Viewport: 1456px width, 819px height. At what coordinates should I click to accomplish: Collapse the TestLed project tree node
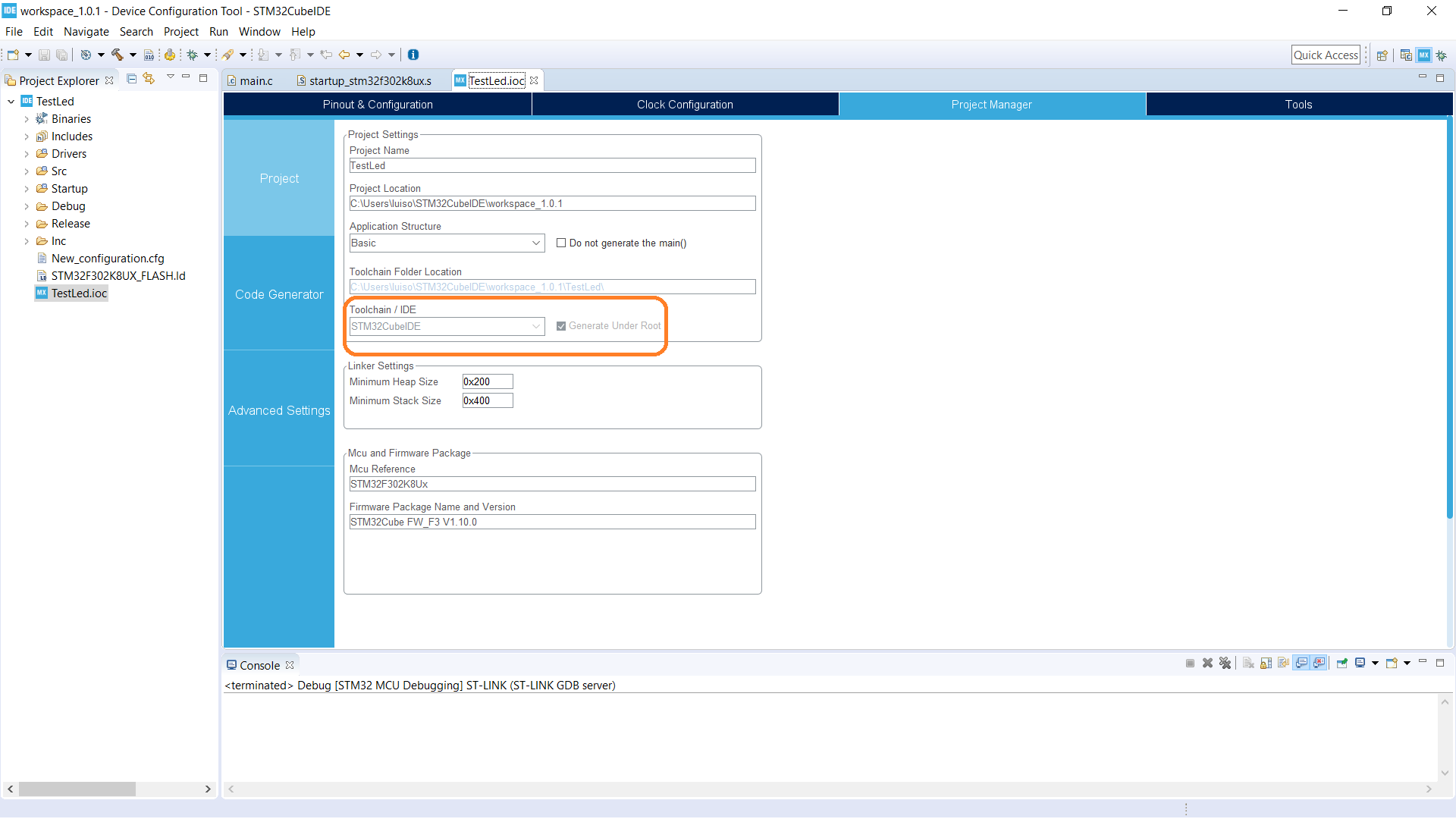(x=11, y=102)
